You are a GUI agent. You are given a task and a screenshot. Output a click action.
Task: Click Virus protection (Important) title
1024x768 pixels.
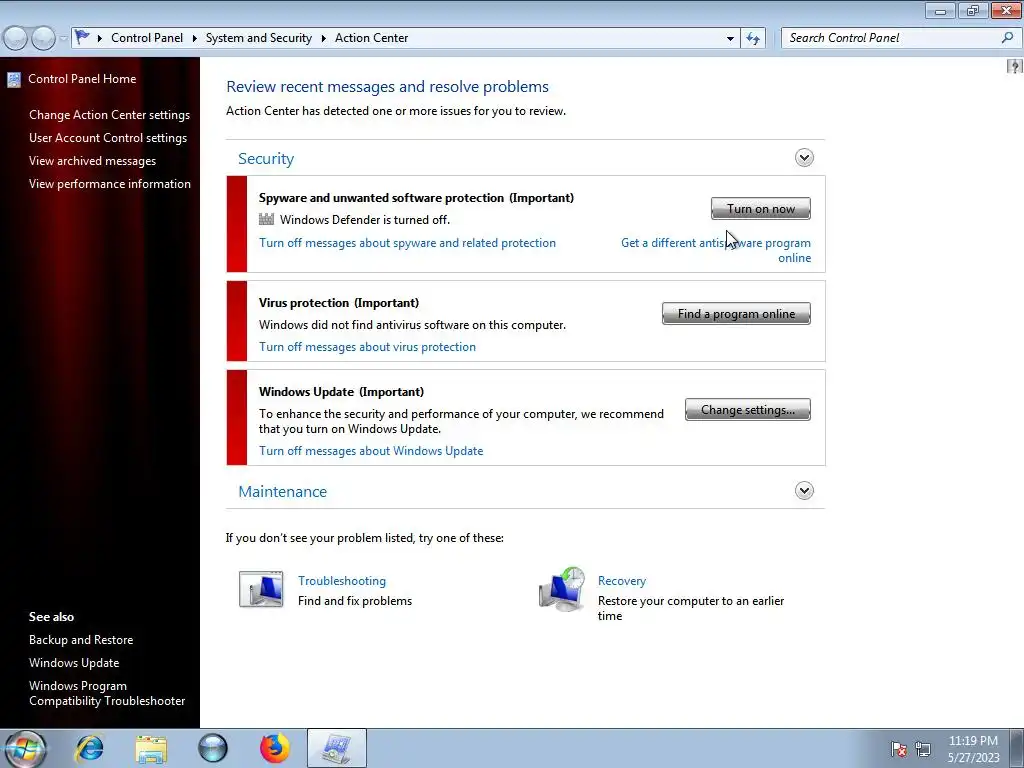339,303
